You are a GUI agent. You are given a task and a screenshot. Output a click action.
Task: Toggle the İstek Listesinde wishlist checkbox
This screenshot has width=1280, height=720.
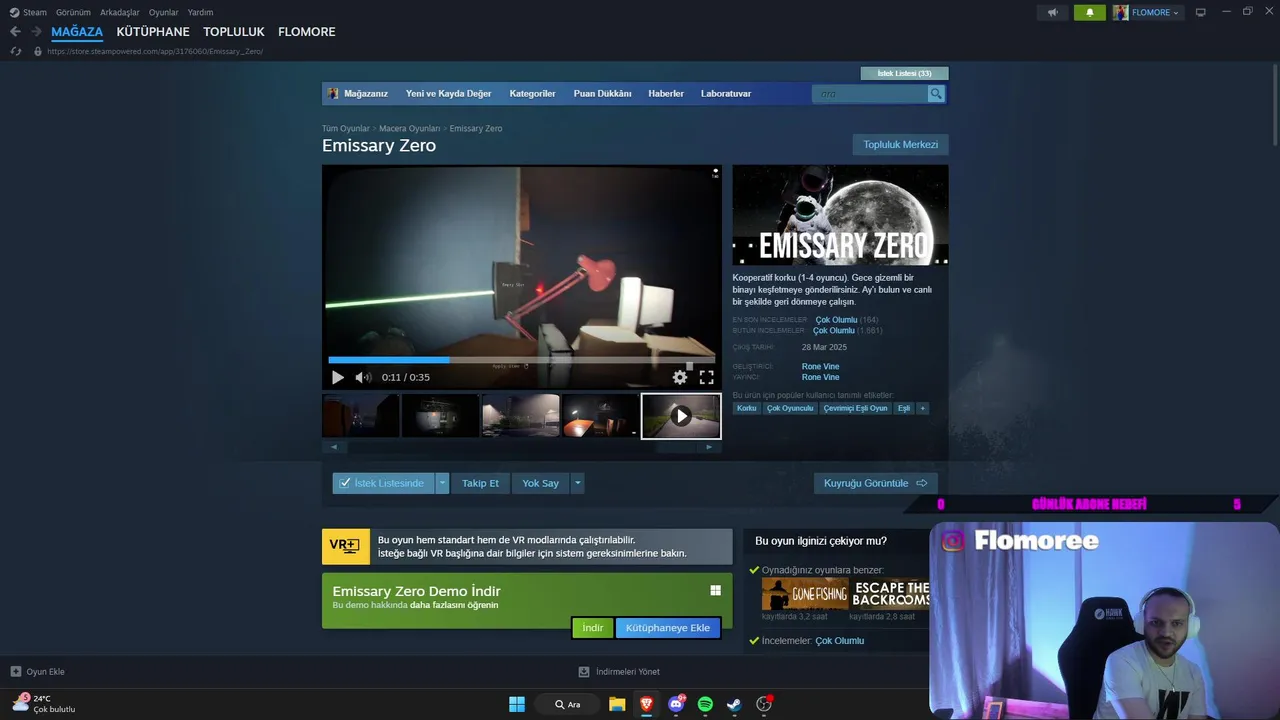(345, 483)
